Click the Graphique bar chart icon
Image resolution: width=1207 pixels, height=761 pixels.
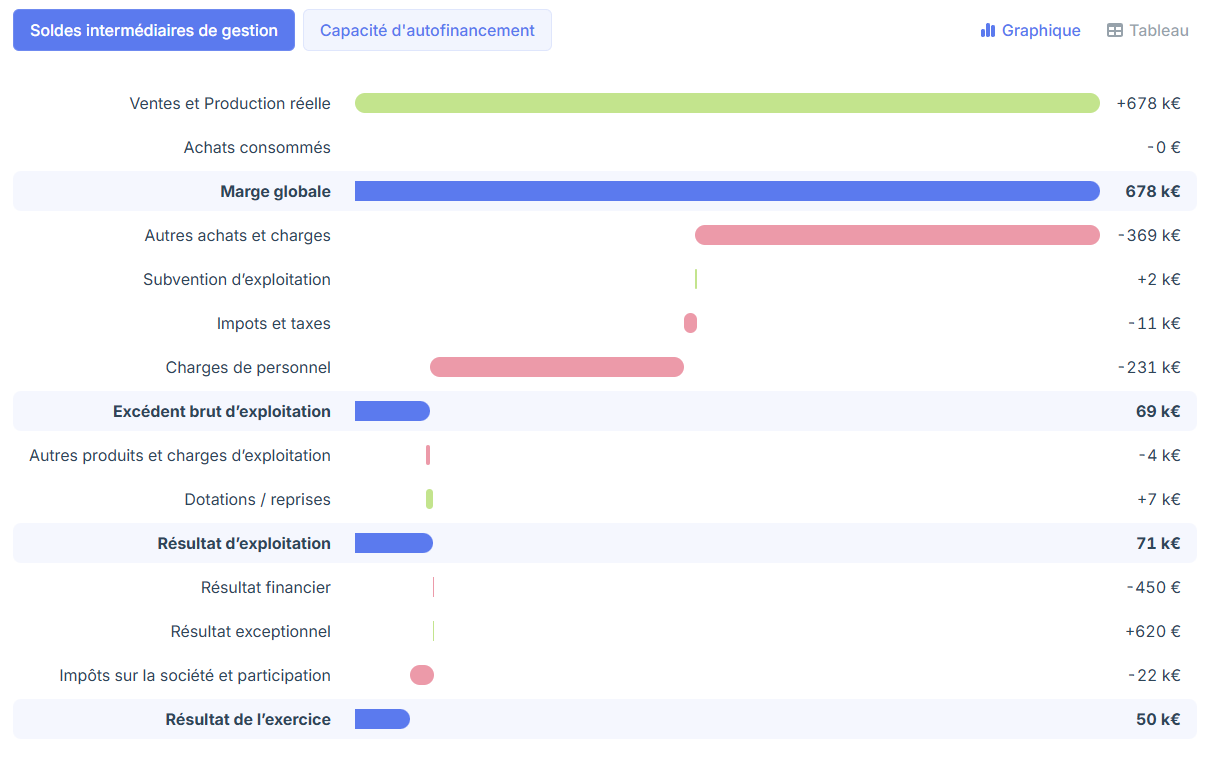click(988, 30)
